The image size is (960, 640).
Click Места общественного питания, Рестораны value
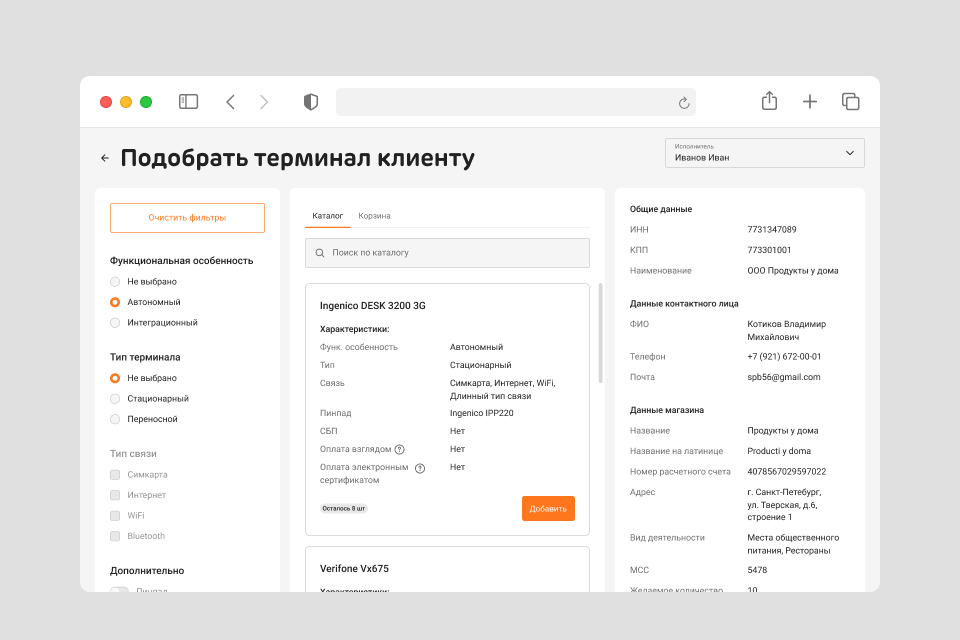tap(793, 544)
